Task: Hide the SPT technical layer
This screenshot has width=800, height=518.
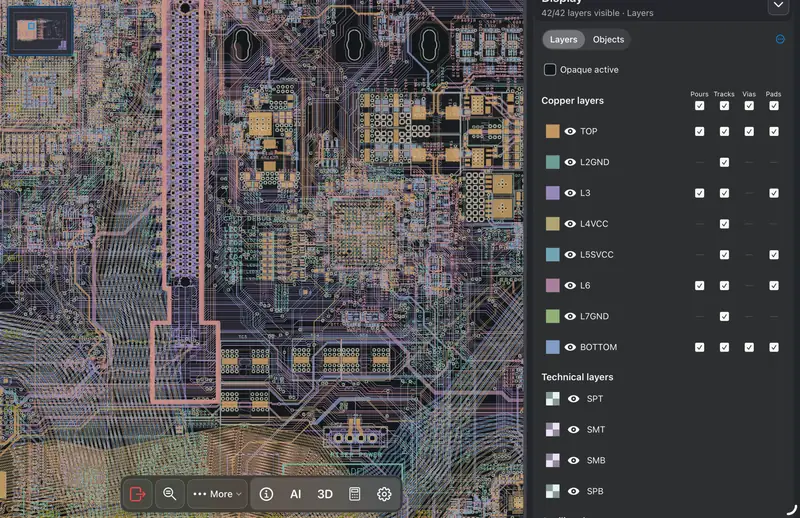Action: pyautogui.click(x=573, y=399)
